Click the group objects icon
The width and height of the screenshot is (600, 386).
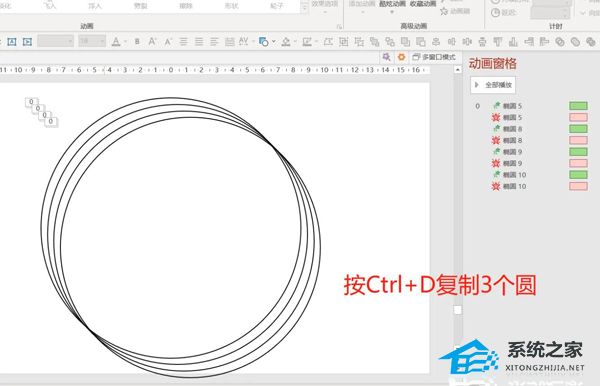tap(344, 41)
